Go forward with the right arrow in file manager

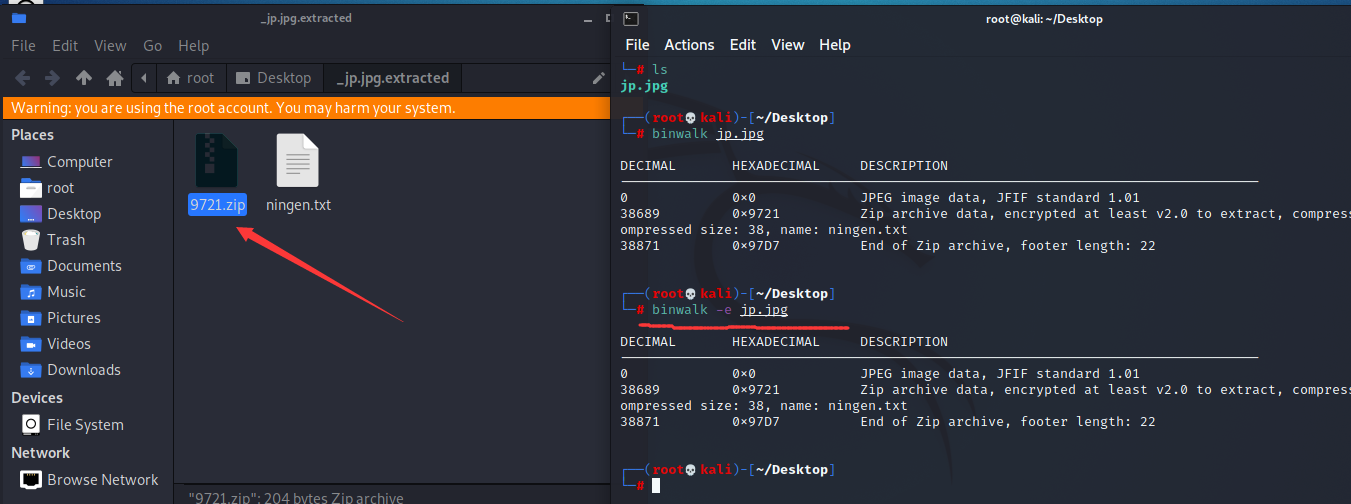pyautogui.click(x=52, y=78)
